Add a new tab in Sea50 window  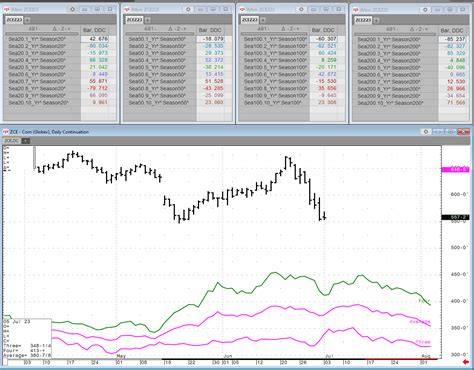click(147, 20)
